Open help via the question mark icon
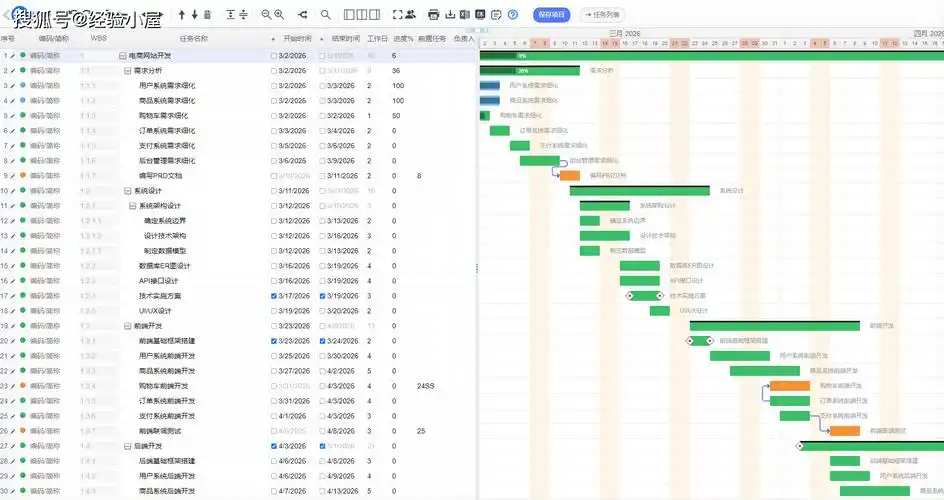 (513, 15)
